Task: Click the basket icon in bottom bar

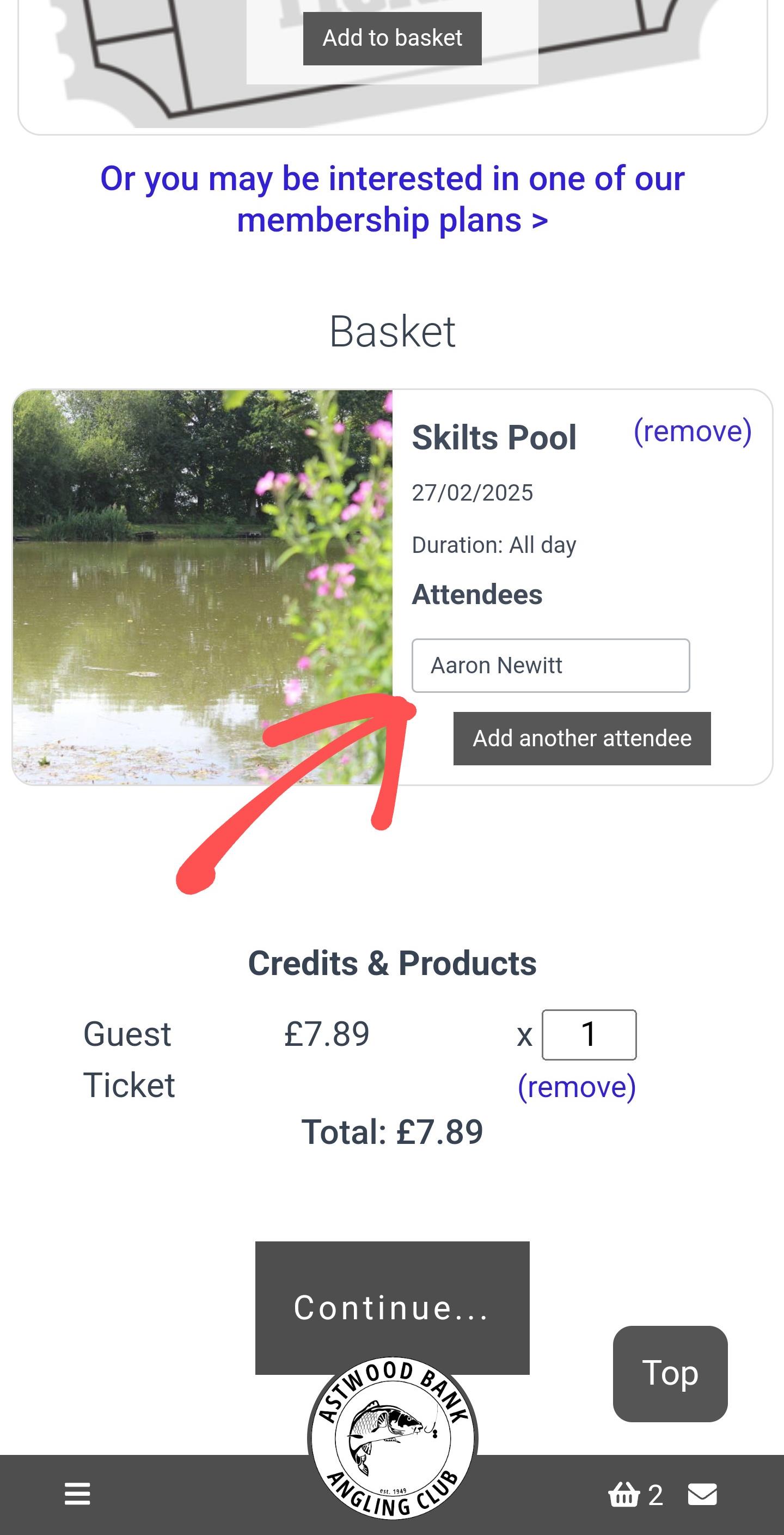Action: coord(624,1495)
